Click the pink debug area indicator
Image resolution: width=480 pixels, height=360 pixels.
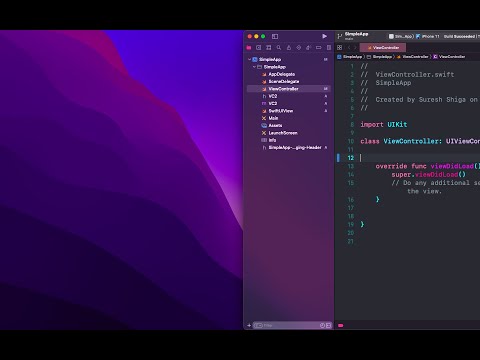tap(341, 325)
